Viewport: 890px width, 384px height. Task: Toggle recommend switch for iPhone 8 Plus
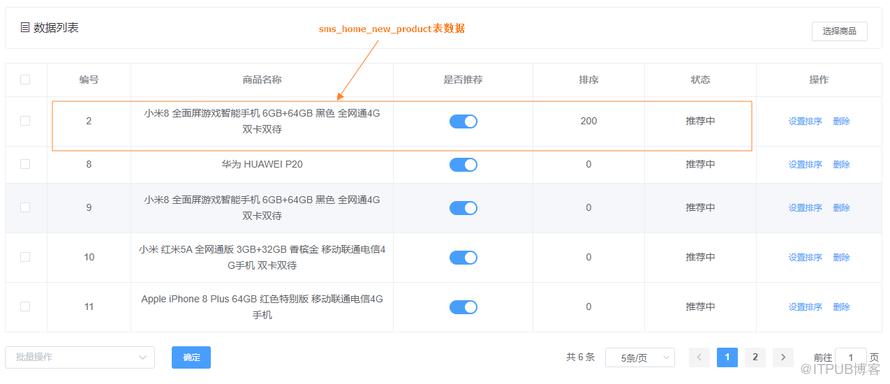tap(463, 307)
